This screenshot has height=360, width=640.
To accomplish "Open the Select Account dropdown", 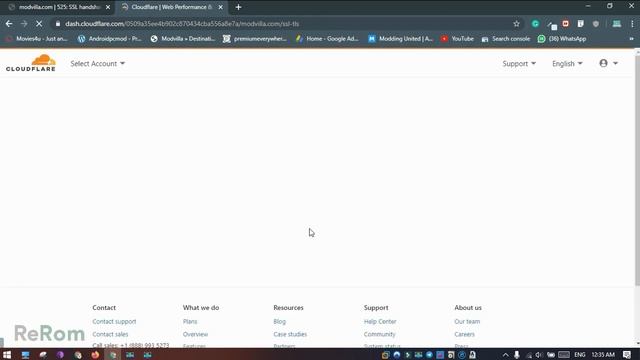I will coord(98,64).
